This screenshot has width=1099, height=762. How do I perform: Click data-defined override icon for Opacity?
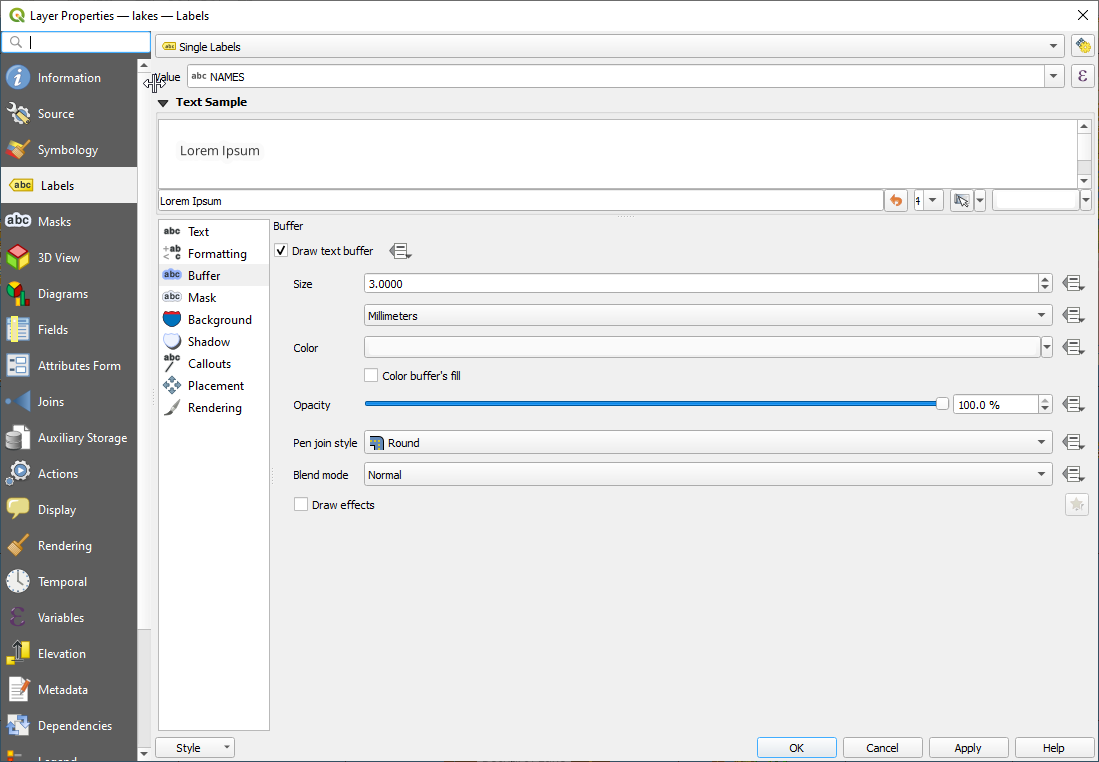1074,405
